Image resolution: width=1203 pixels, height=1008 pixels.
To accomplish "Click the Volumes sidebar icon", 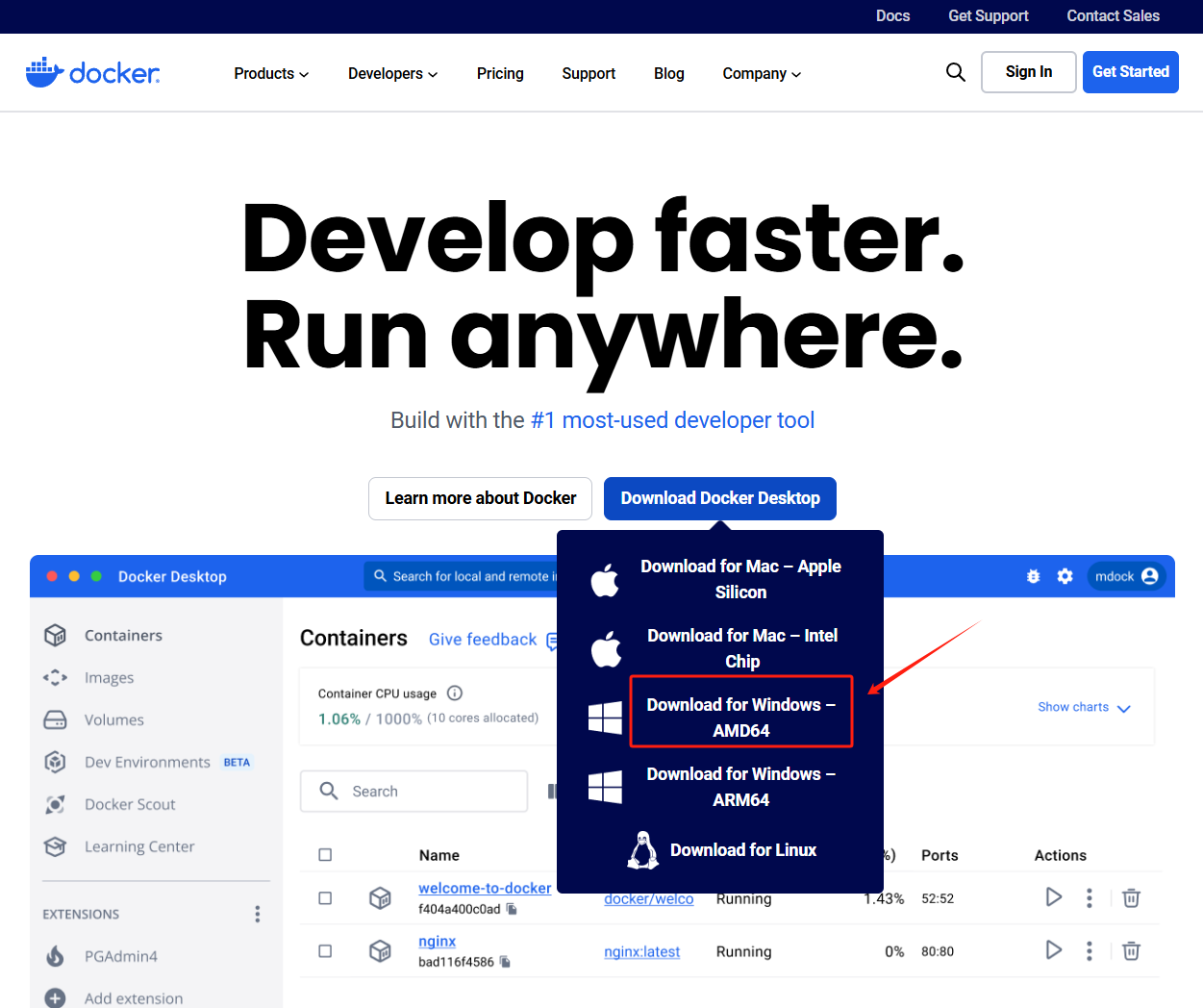I will tap(56, 719).
